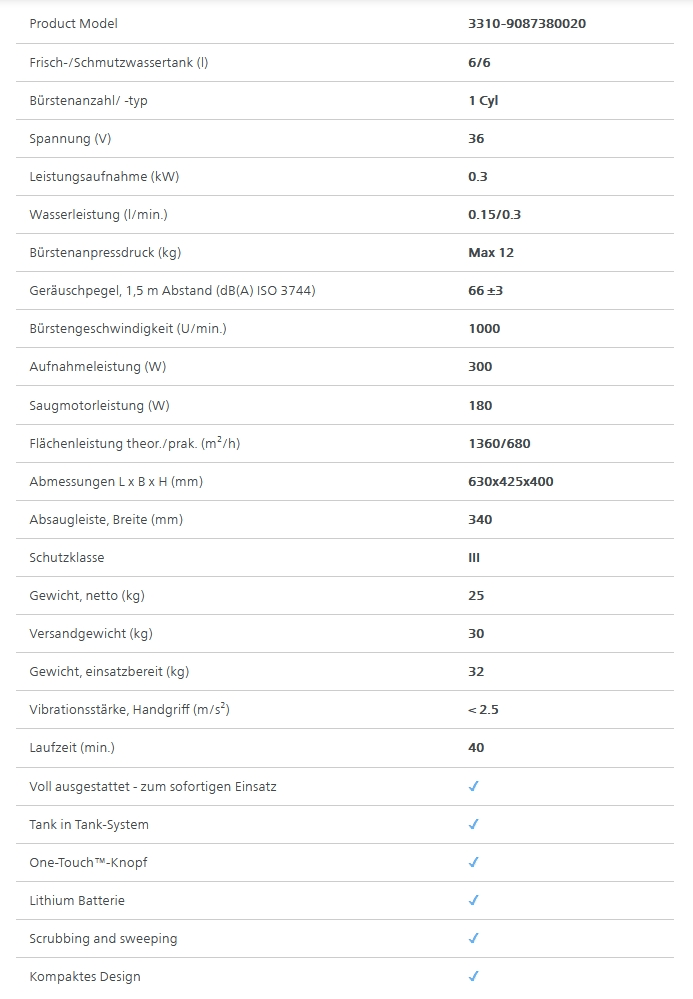Image resolution: width=693 pixels, height=999 pixels.
Task: Click the Bürstenanzahl value 1 Cyl
Action: [x=483, y=100]
